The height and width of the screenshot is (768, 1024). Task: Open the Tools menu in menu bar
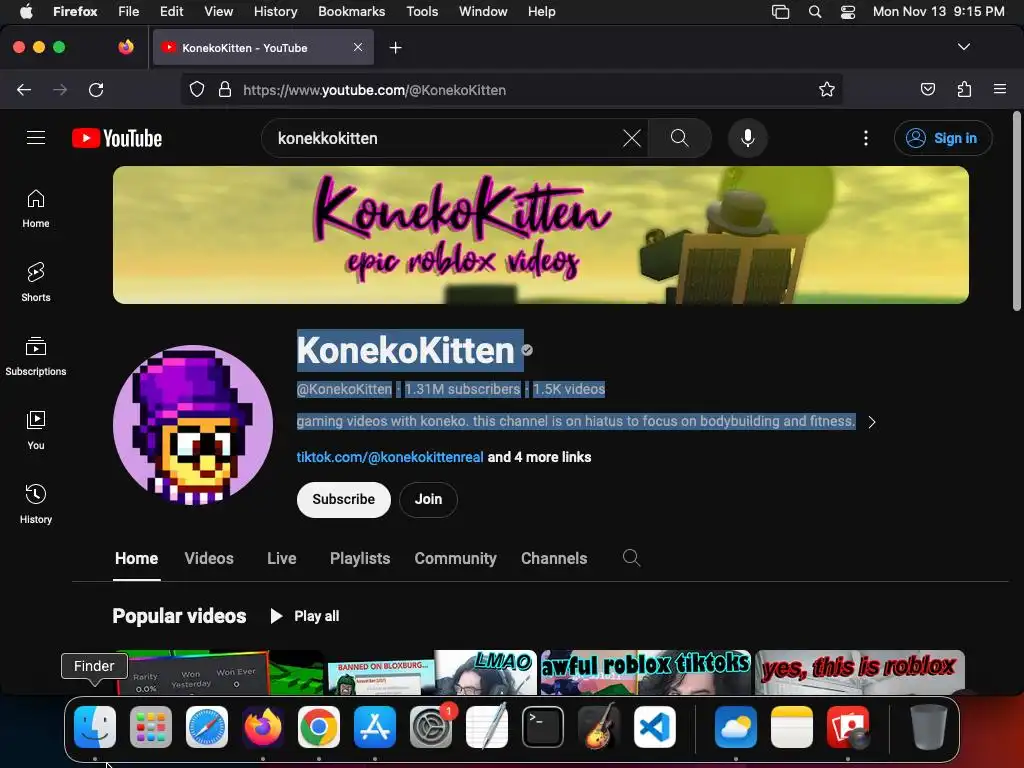(x=422, y=11)
